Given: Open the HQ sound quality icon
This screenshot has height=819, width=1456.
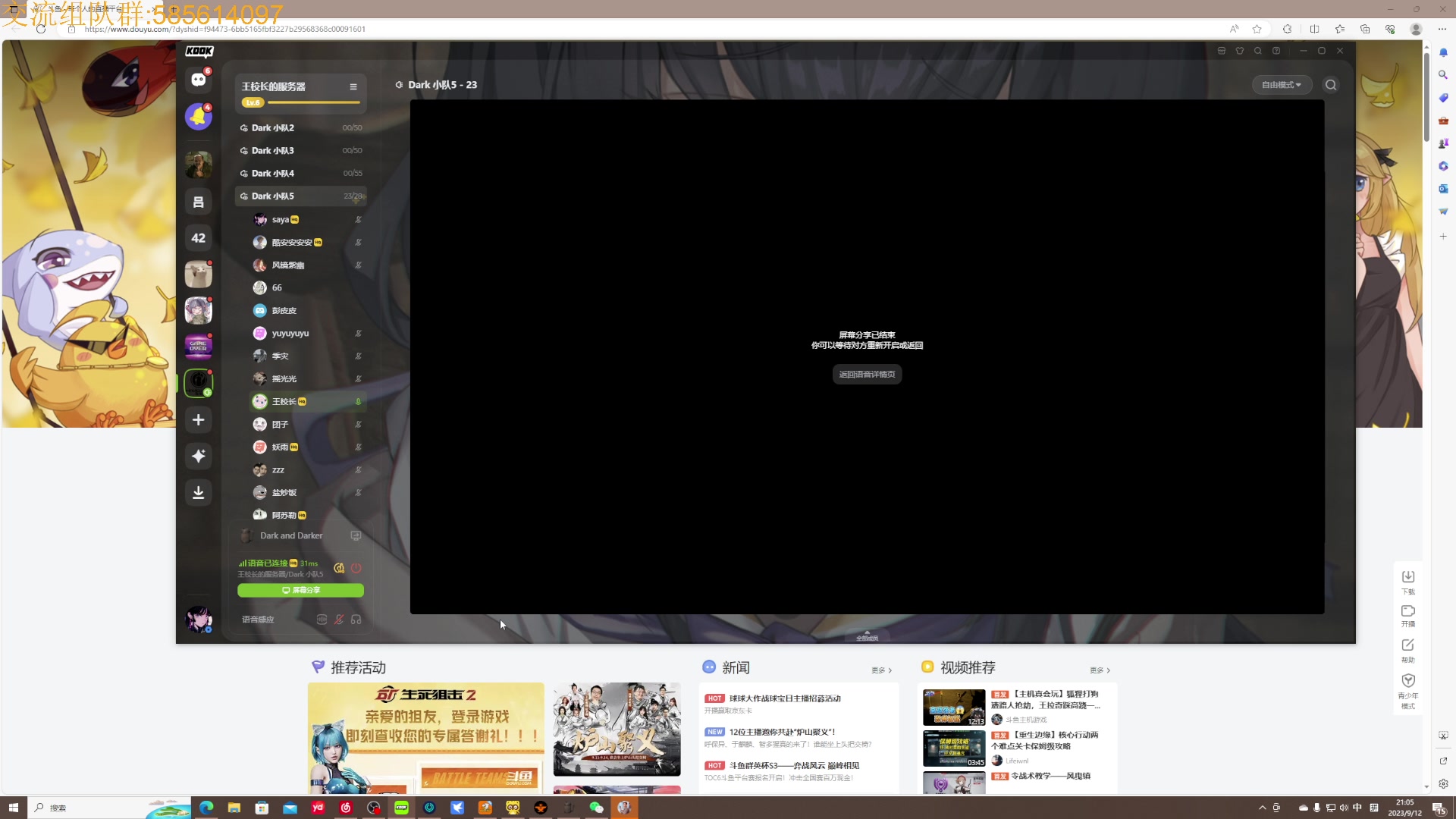Looking at the screenshot, I should [x=339, y=567].
